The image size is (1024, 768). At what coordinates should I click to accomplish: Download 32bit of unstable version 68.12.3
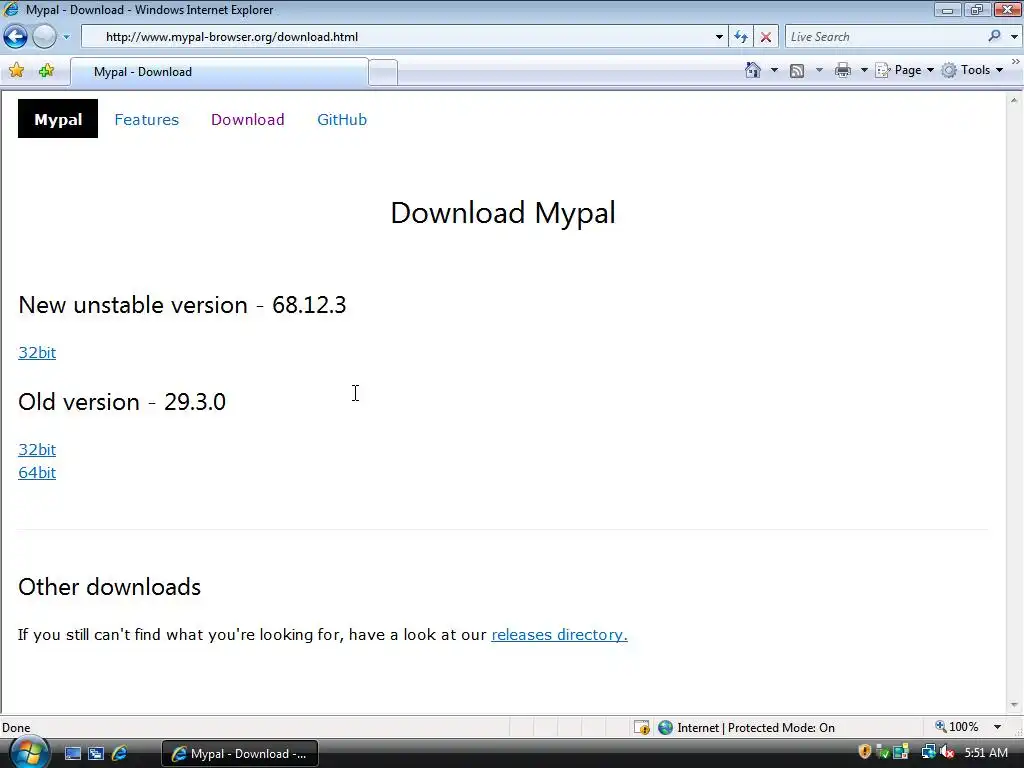[37, 353]
